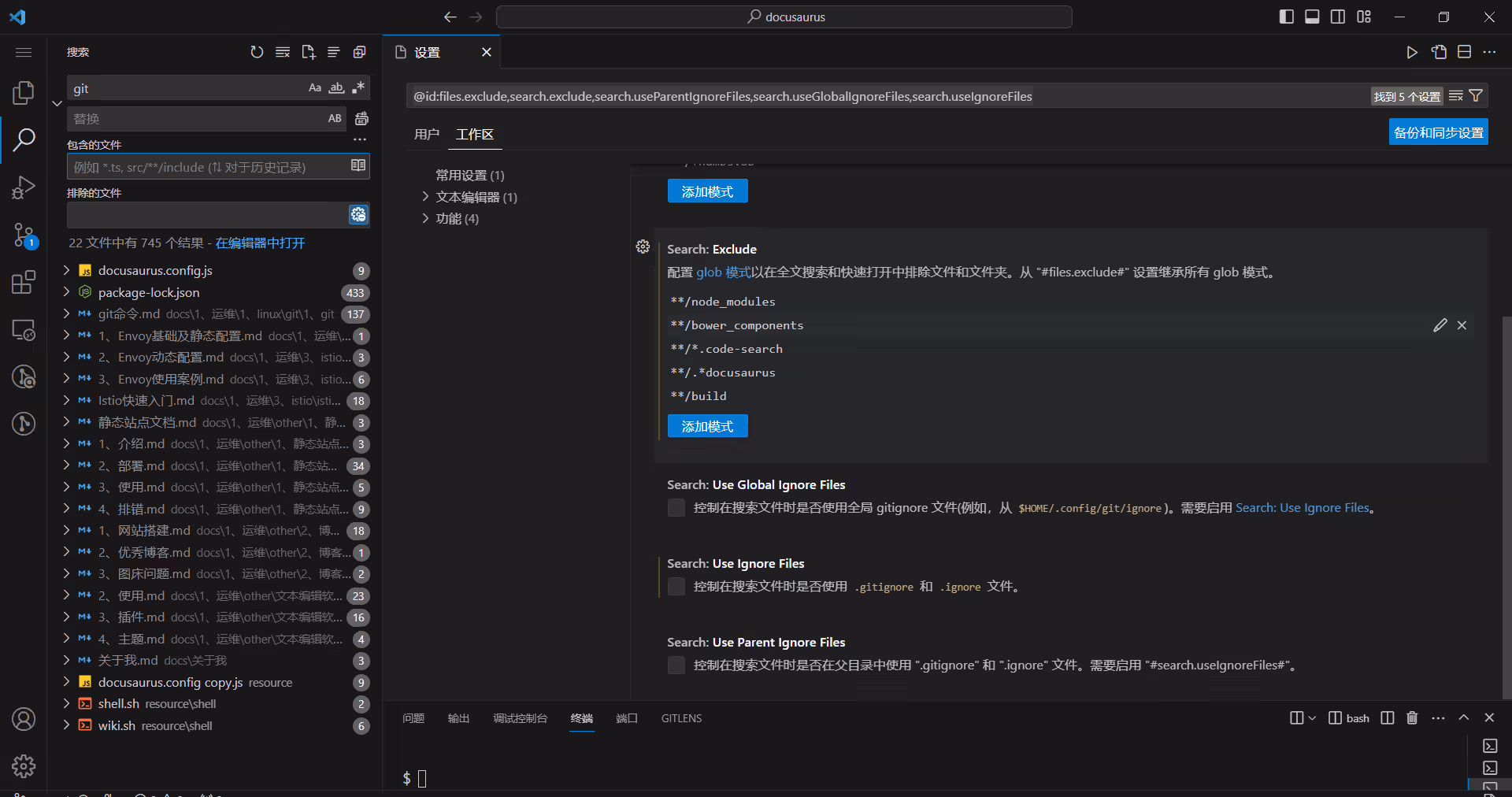Screen dimensions: 1512x797
Task: Toggle use exclude settings and ignore files
Action: [358, 214]
